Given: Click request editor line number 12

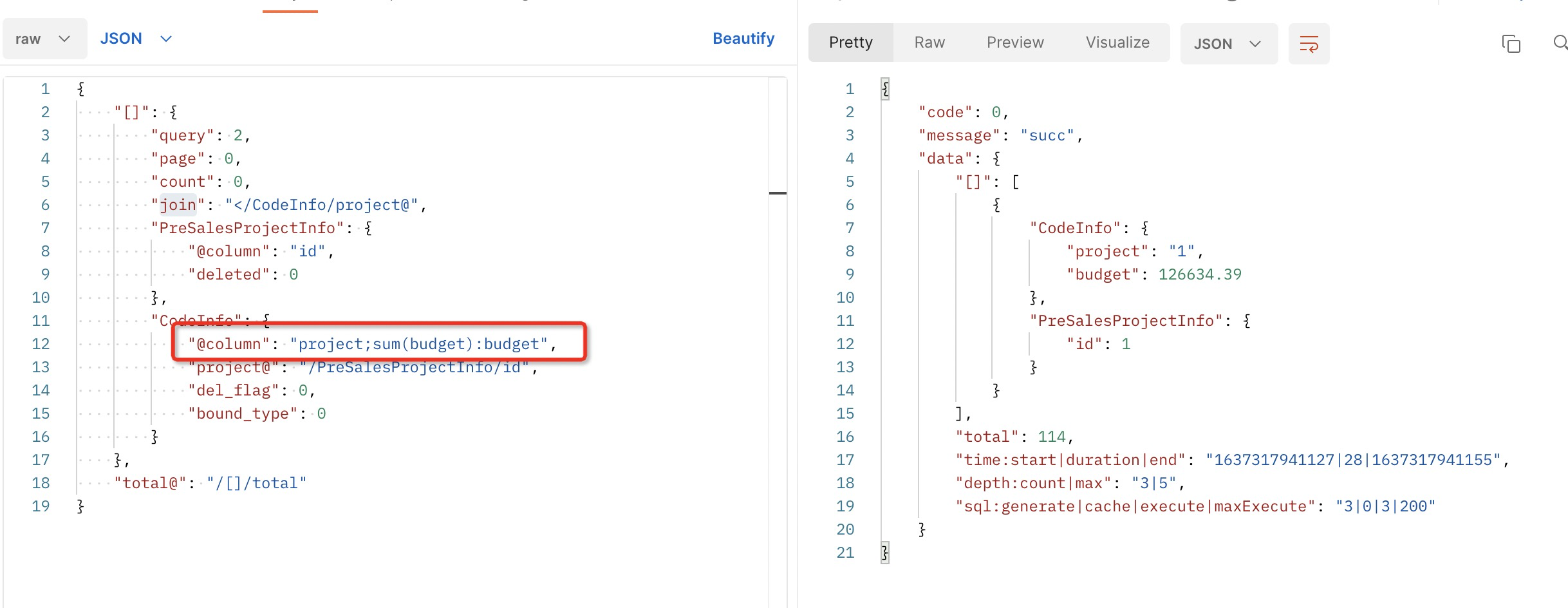Looking at the screenshot, I should tap(41, 344).
